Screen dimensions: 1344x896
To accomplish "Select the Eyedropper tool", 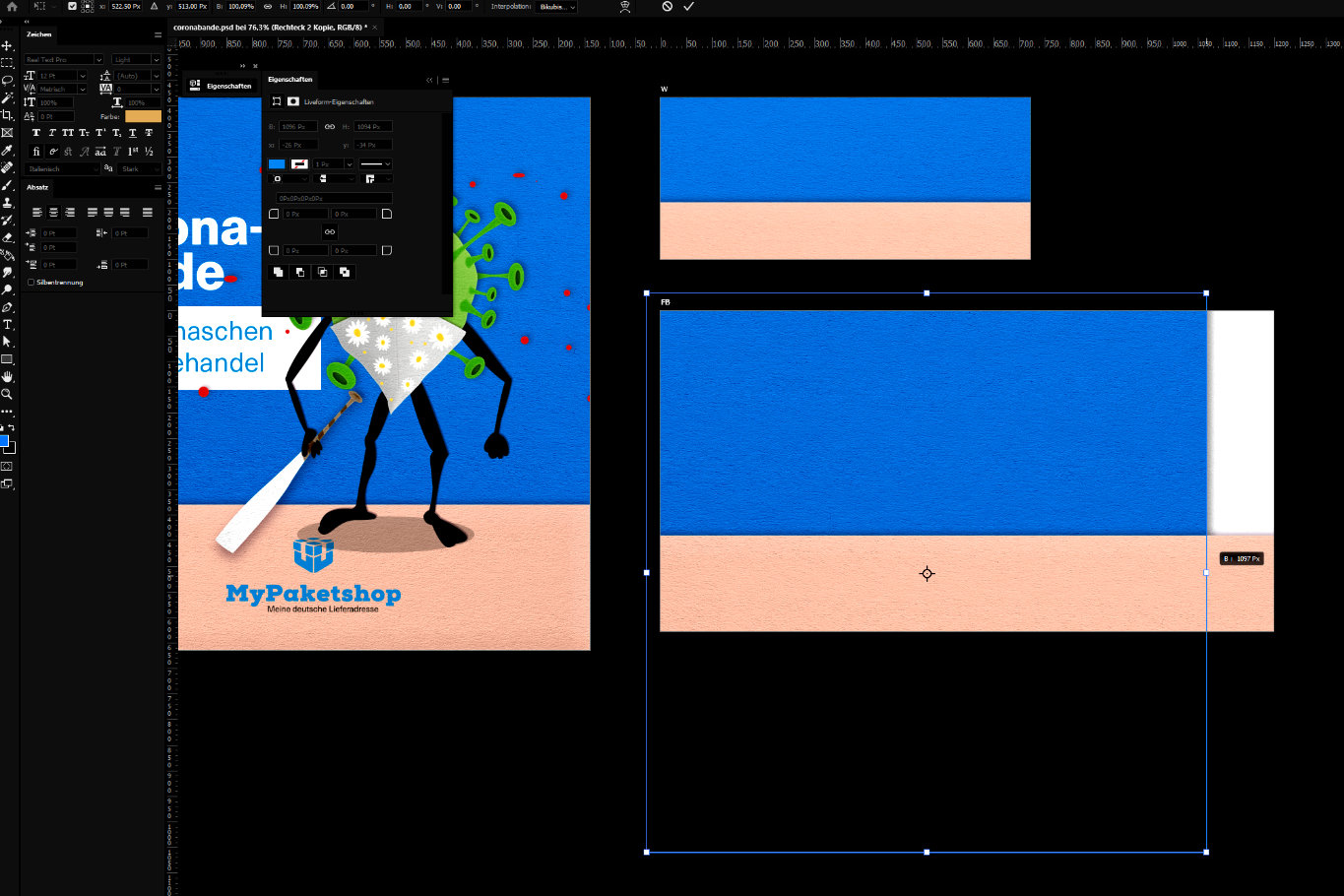I will click(7, 150).
